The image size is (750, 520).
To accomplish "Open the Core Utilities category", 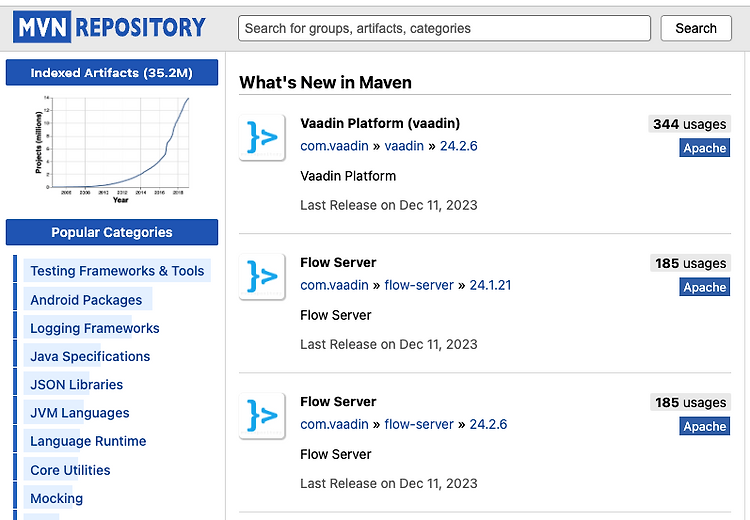I will click(x=70, y=470).
